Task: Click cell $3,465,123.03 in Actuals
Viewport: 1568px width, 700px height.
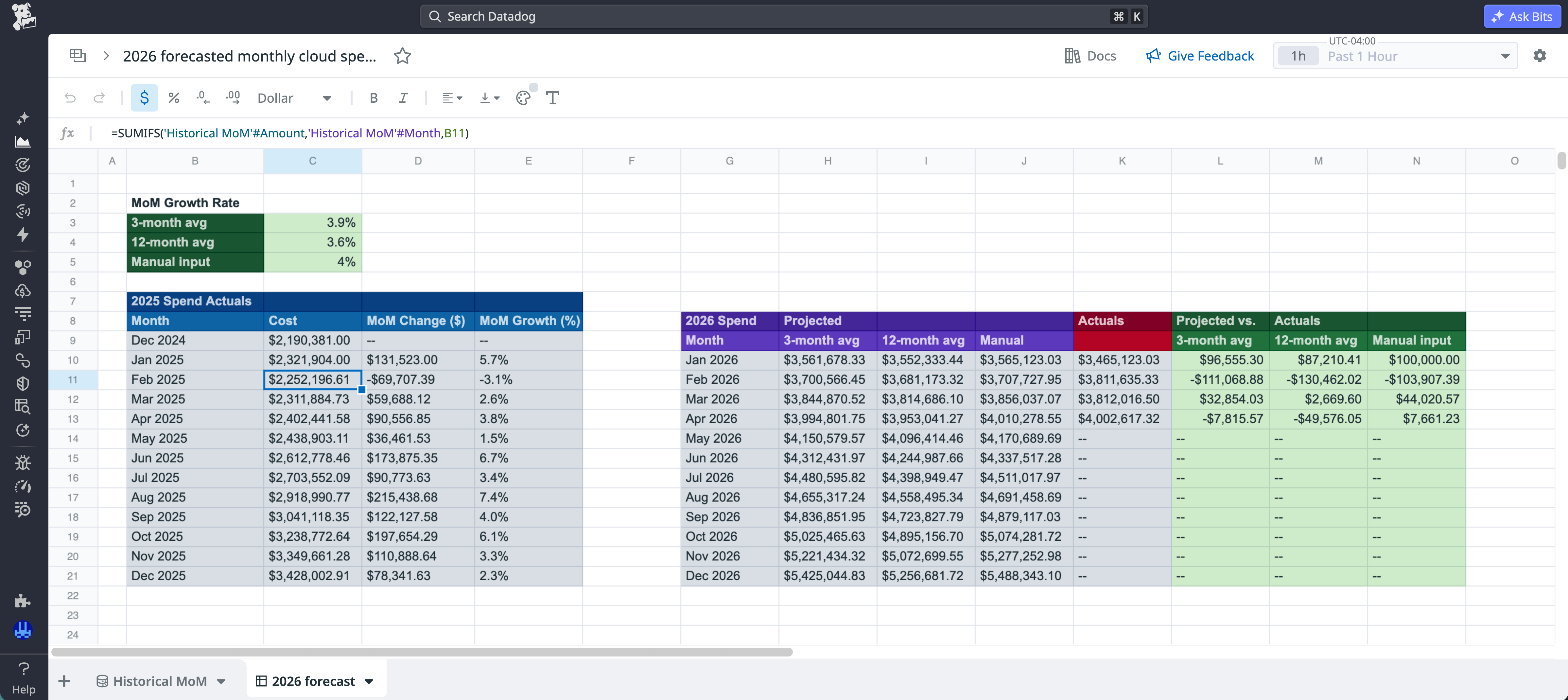Action: click(1122, 360)
